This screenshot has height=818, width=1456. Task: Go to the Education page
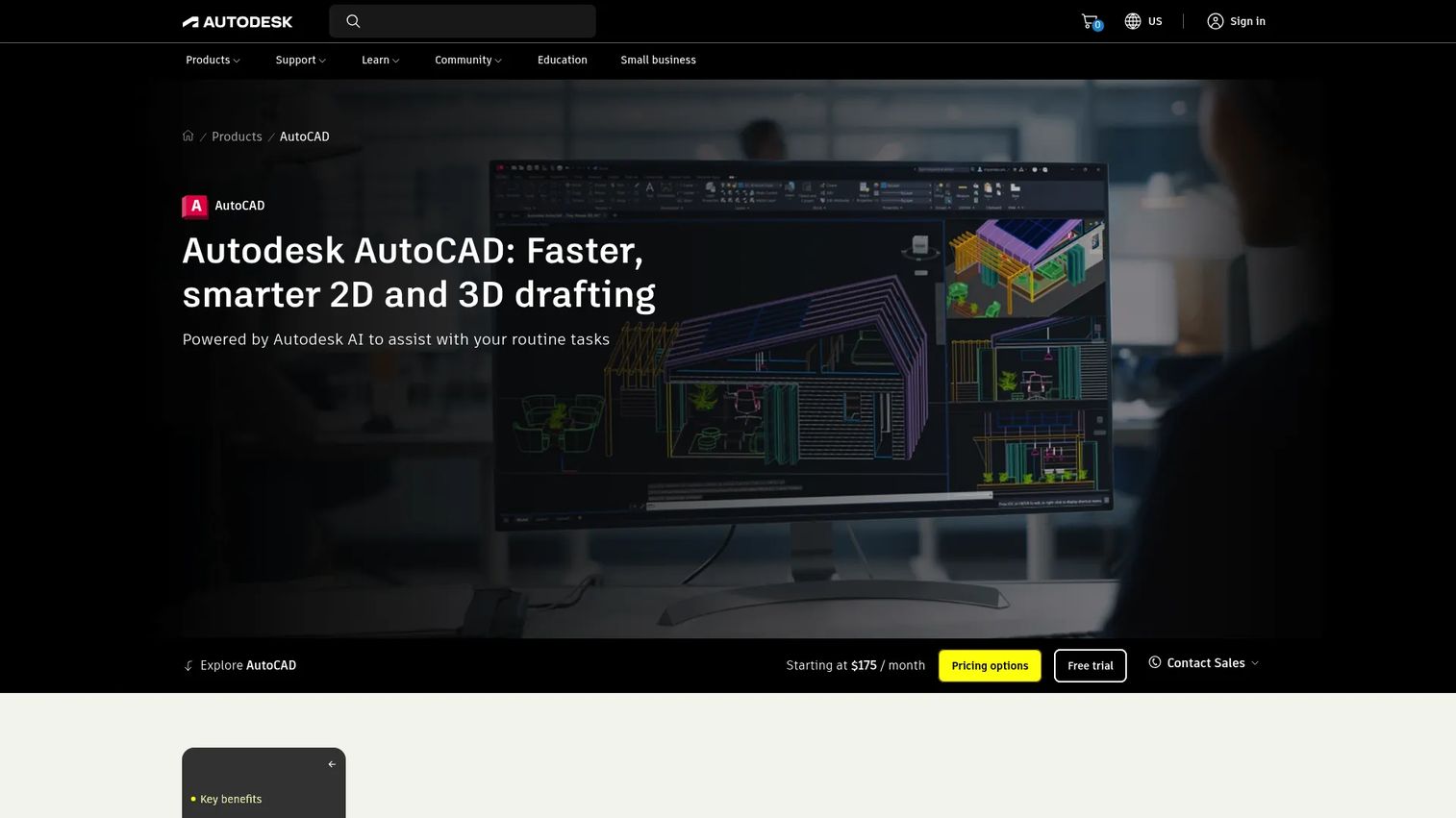[563, 60]
